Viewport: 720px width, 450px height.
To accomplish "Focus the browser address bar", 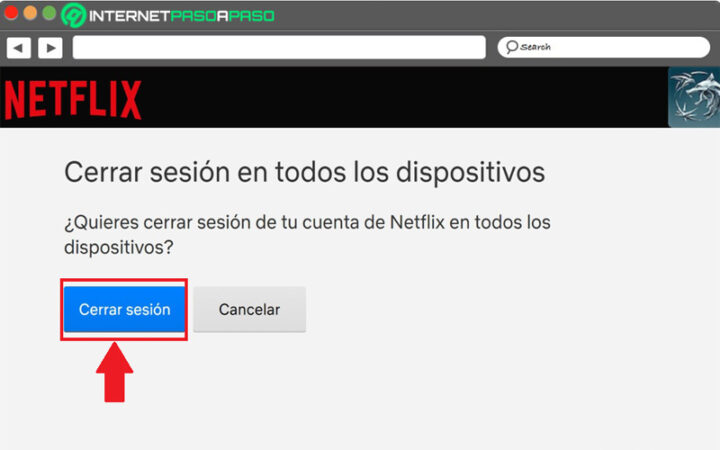I will [279, 47].
